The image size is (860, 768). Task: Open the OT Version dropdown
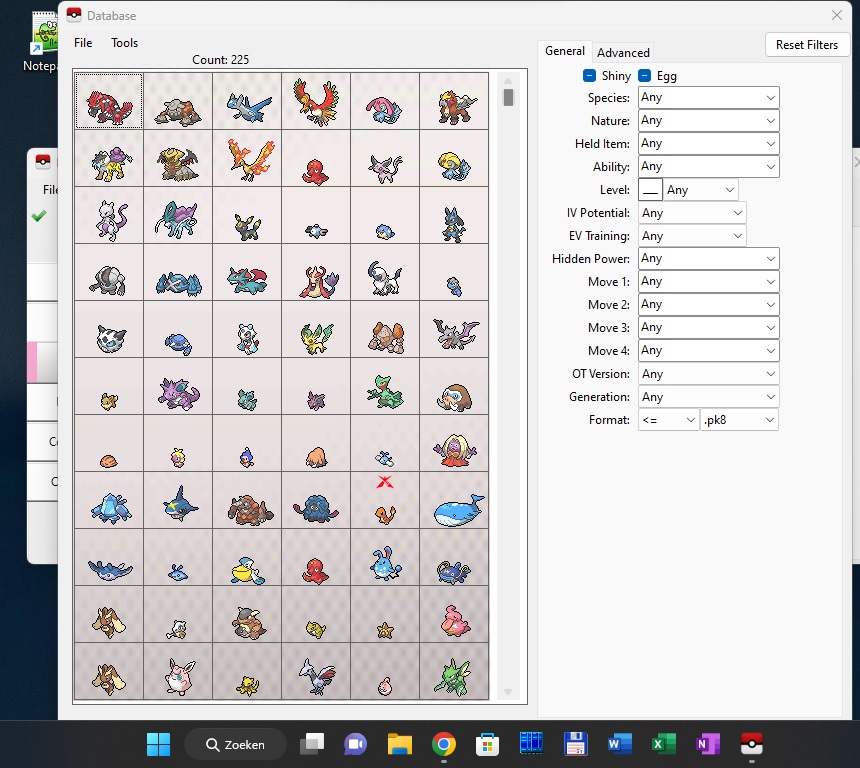(x=708, y=374)
